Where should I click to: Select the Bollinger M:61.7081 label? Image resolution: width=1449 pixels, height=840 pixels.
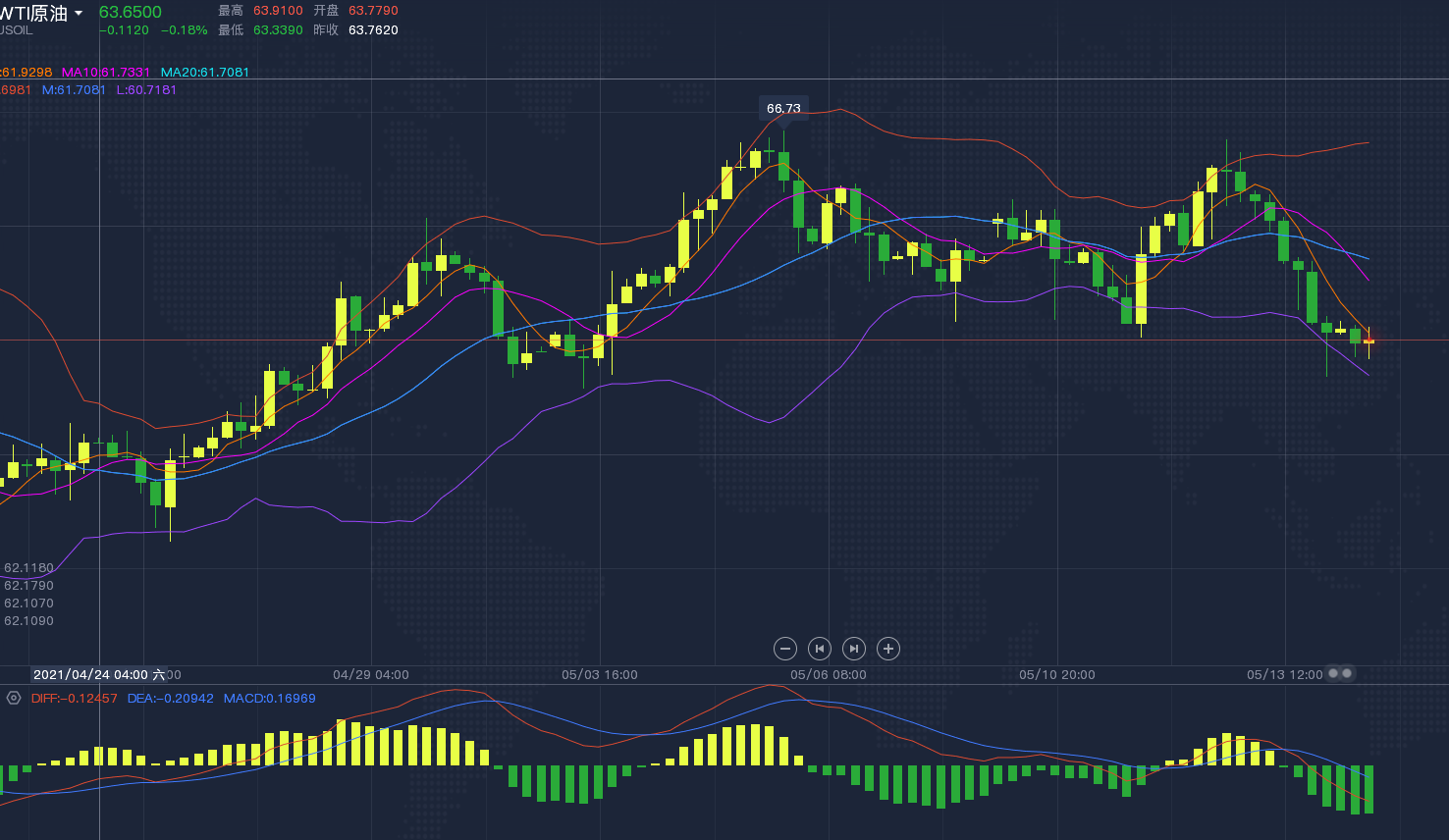pyautogui.click(x=74, y=90)
